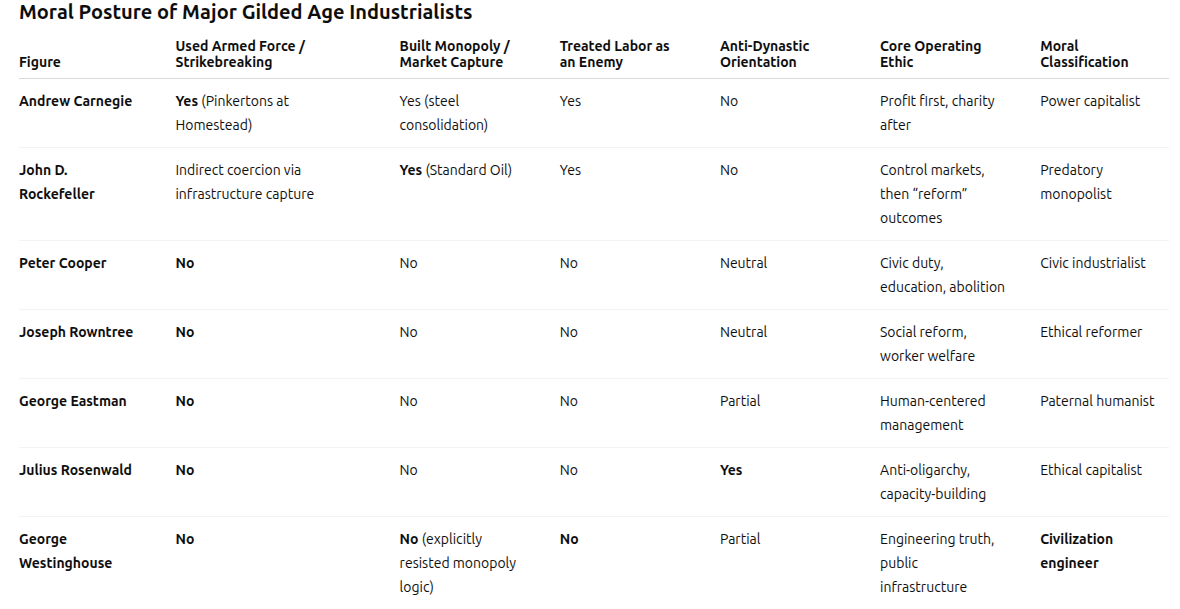Click the 'Moral Classification' column header
The image size is (1180, 609).
1084,54
